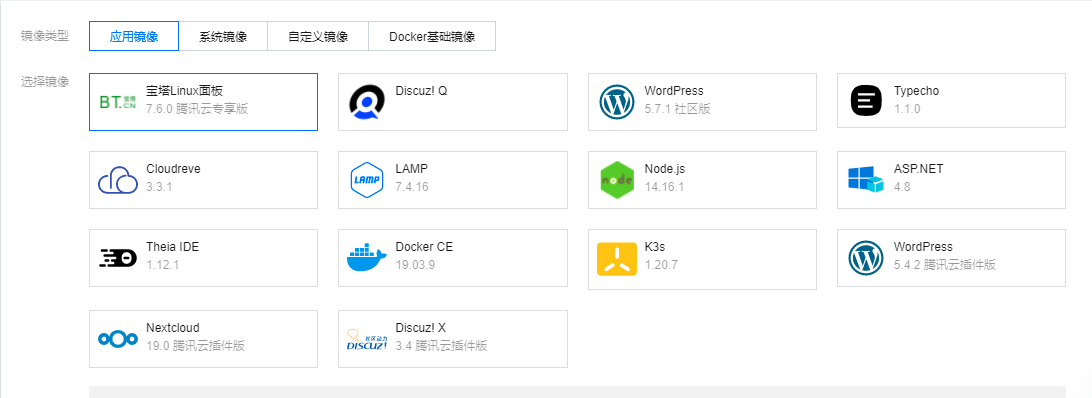Select the Cloudreve image title

tap(173, 169)
